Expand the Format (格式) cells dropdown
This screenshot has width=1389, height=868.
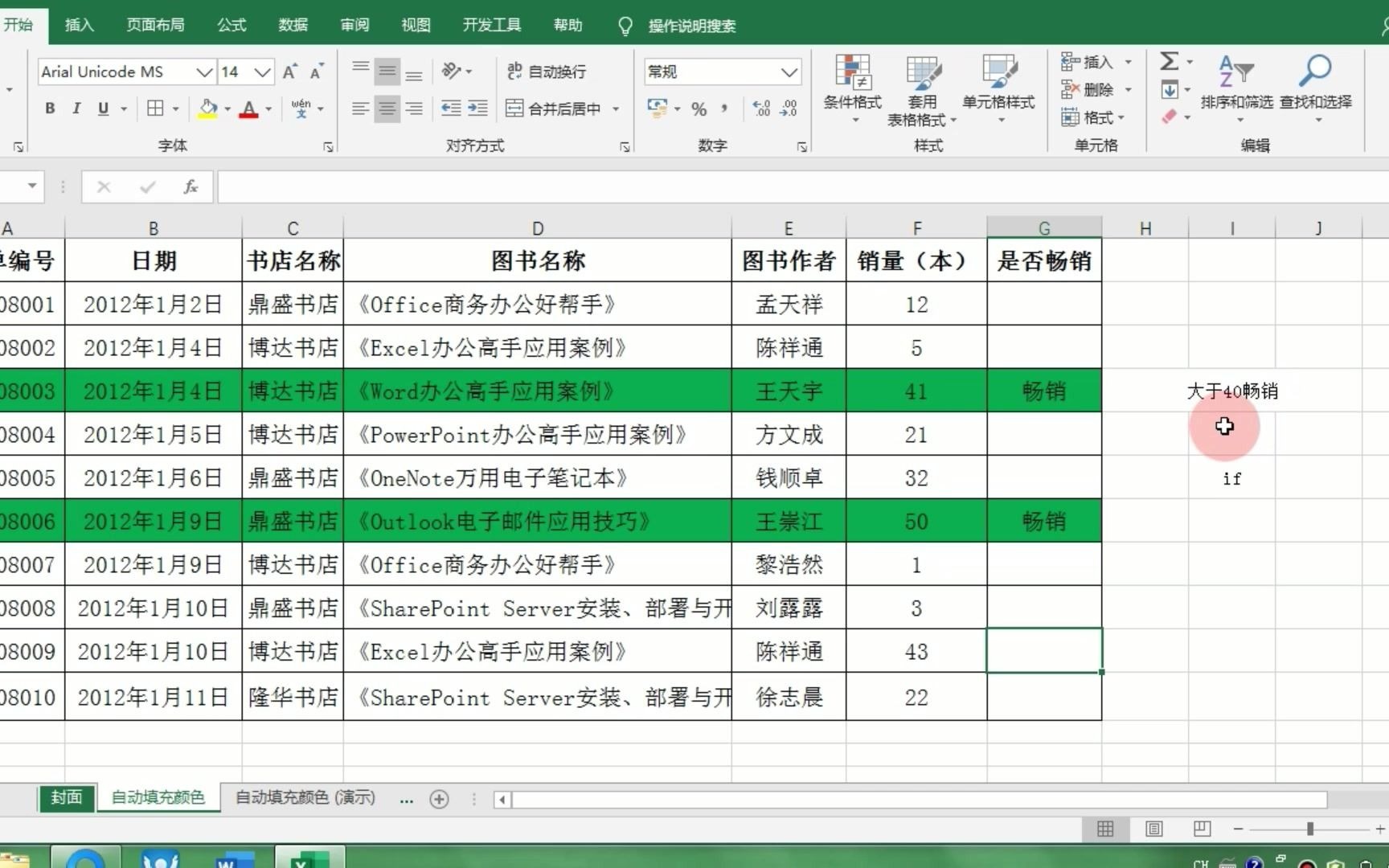point(1121,117)
